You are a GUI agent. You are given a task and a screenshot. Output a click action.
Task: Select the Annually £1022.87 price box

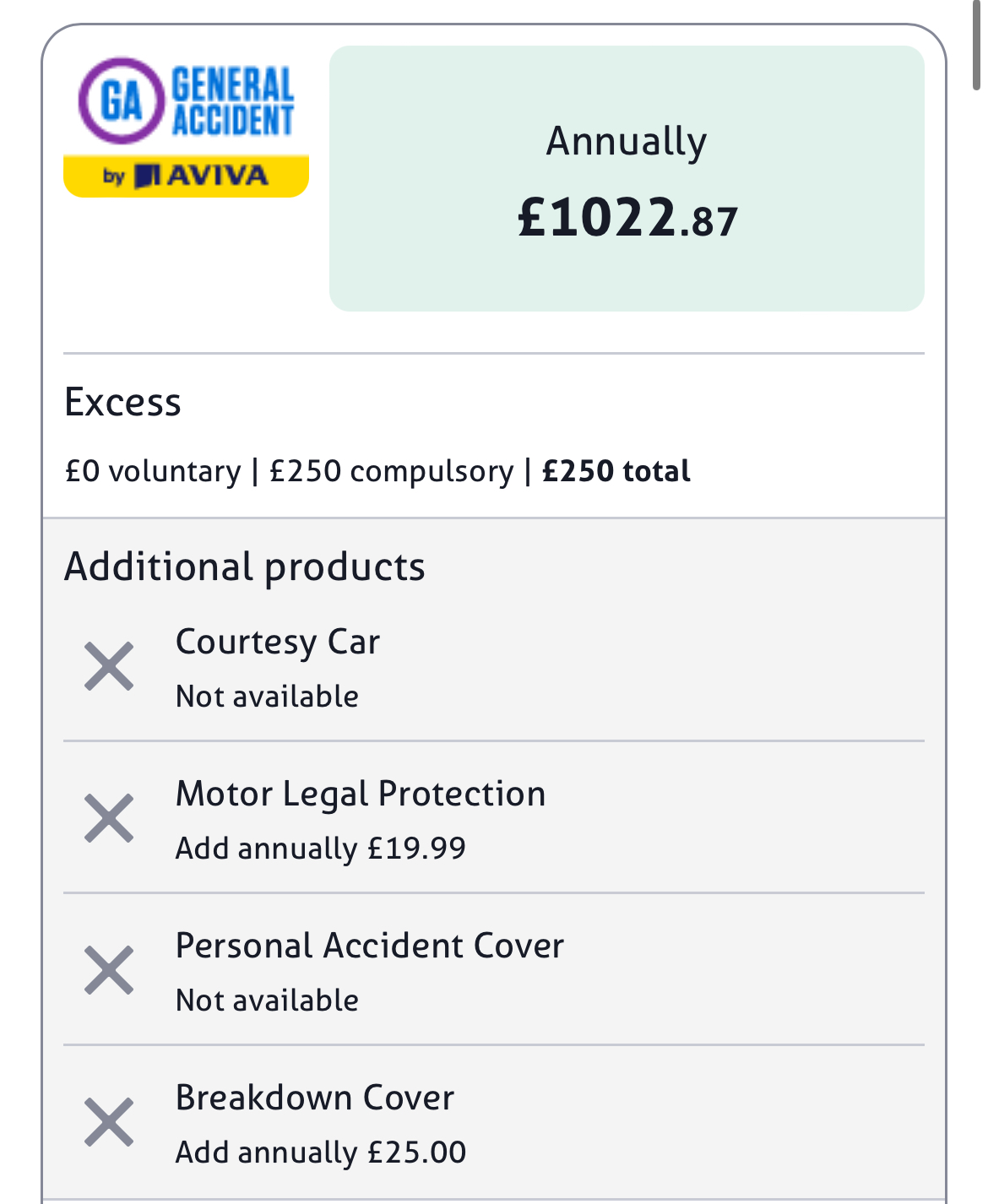point(627,178)
